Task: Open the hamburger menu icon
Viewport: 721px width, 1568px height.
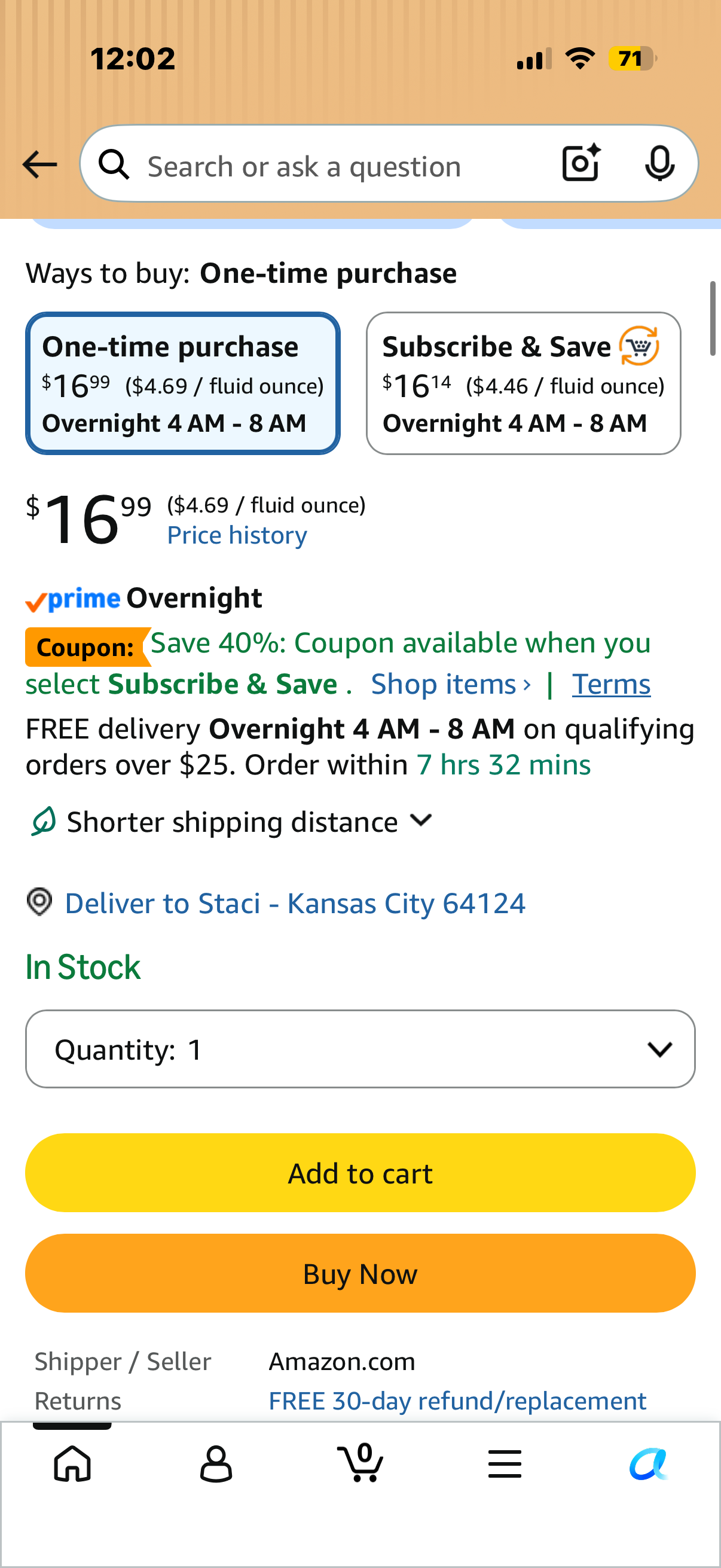Action: (505, 1463)
